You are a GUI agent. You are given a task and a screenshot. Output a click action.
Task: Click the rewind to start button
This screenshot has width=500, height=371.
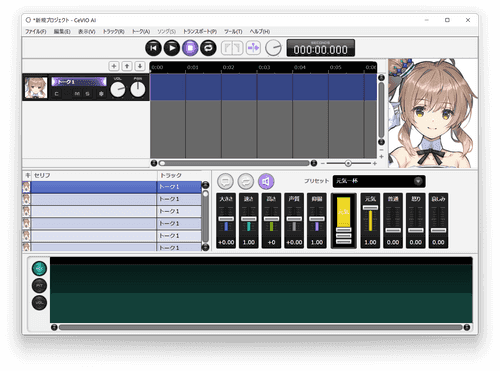pyautogui.click(x=153, y=48)
